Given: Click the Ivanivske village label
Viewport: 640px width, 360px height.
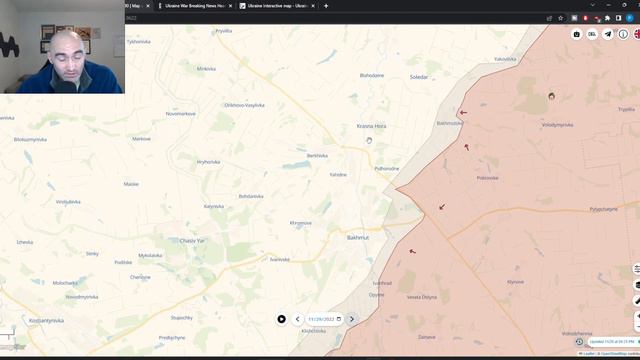Looking at the screenshot, I should coord(280,259).
